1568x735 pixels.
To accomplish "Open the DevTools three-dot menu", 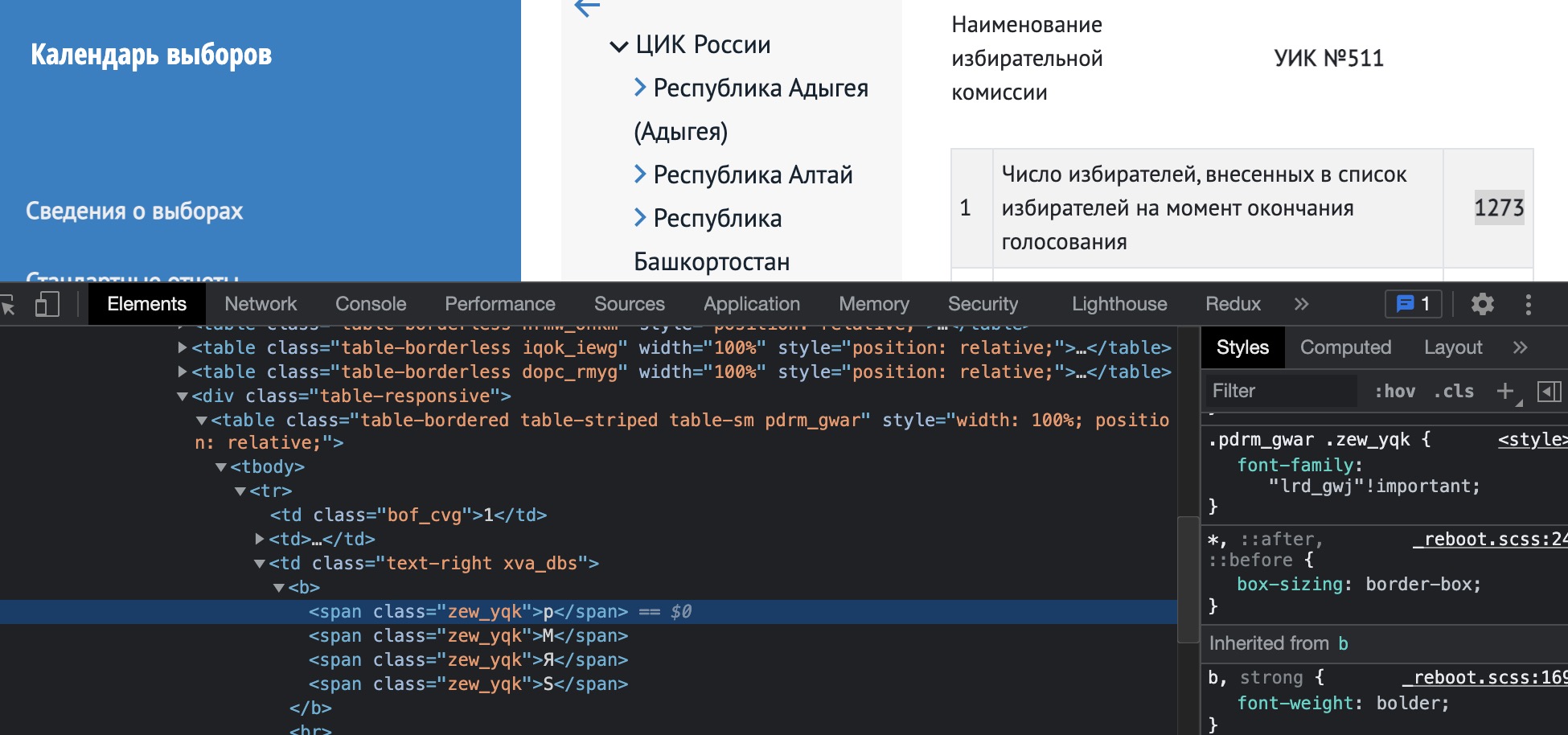I will (1529, 304).
